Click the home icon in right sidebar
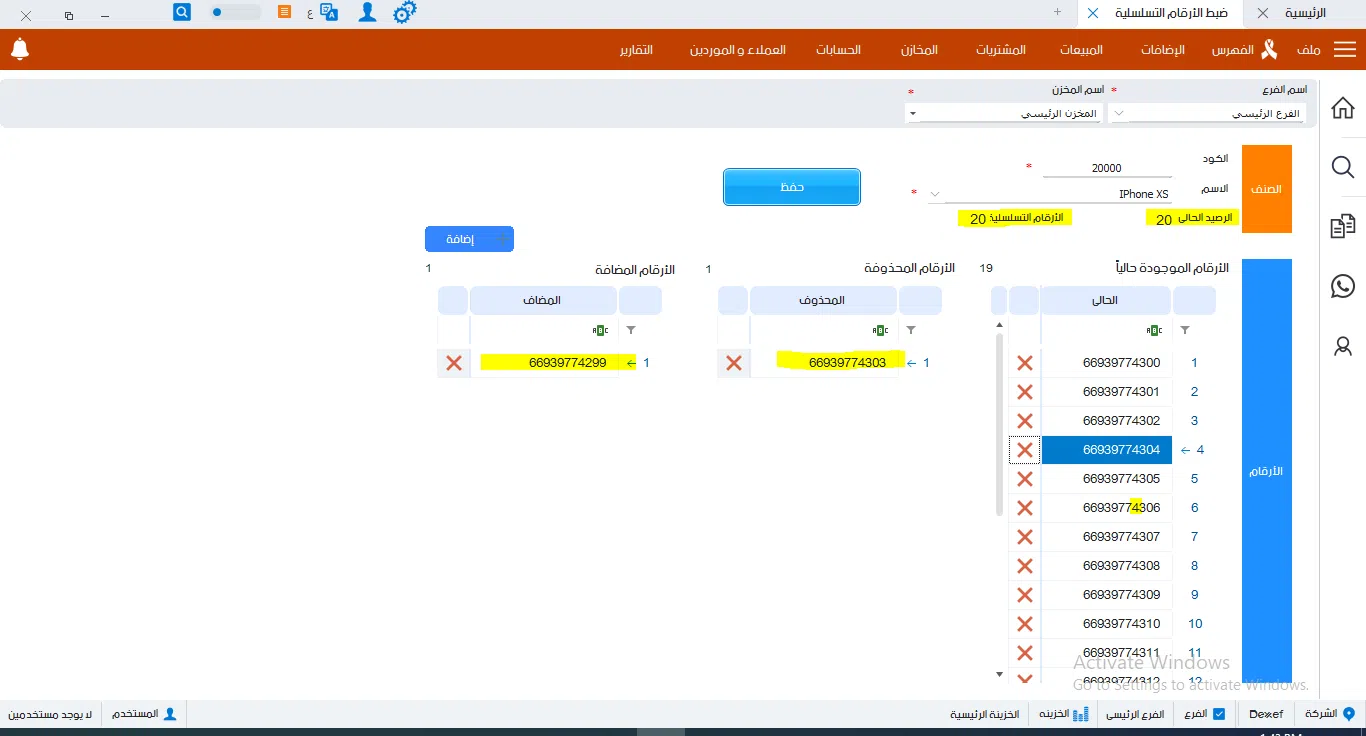 click(x=1343, y=108)
